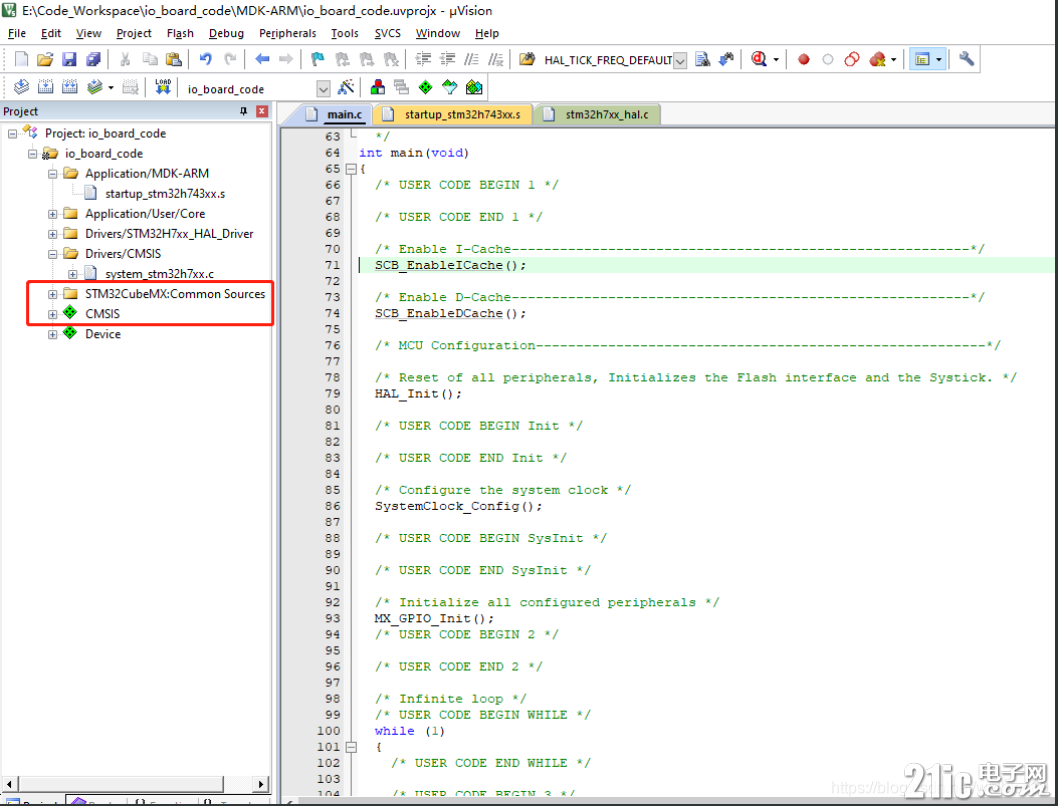The width and height of the screenshot is (1058, 806).
Task: Open Manage Project Items with the colored boxes icon
Action: 378,87
